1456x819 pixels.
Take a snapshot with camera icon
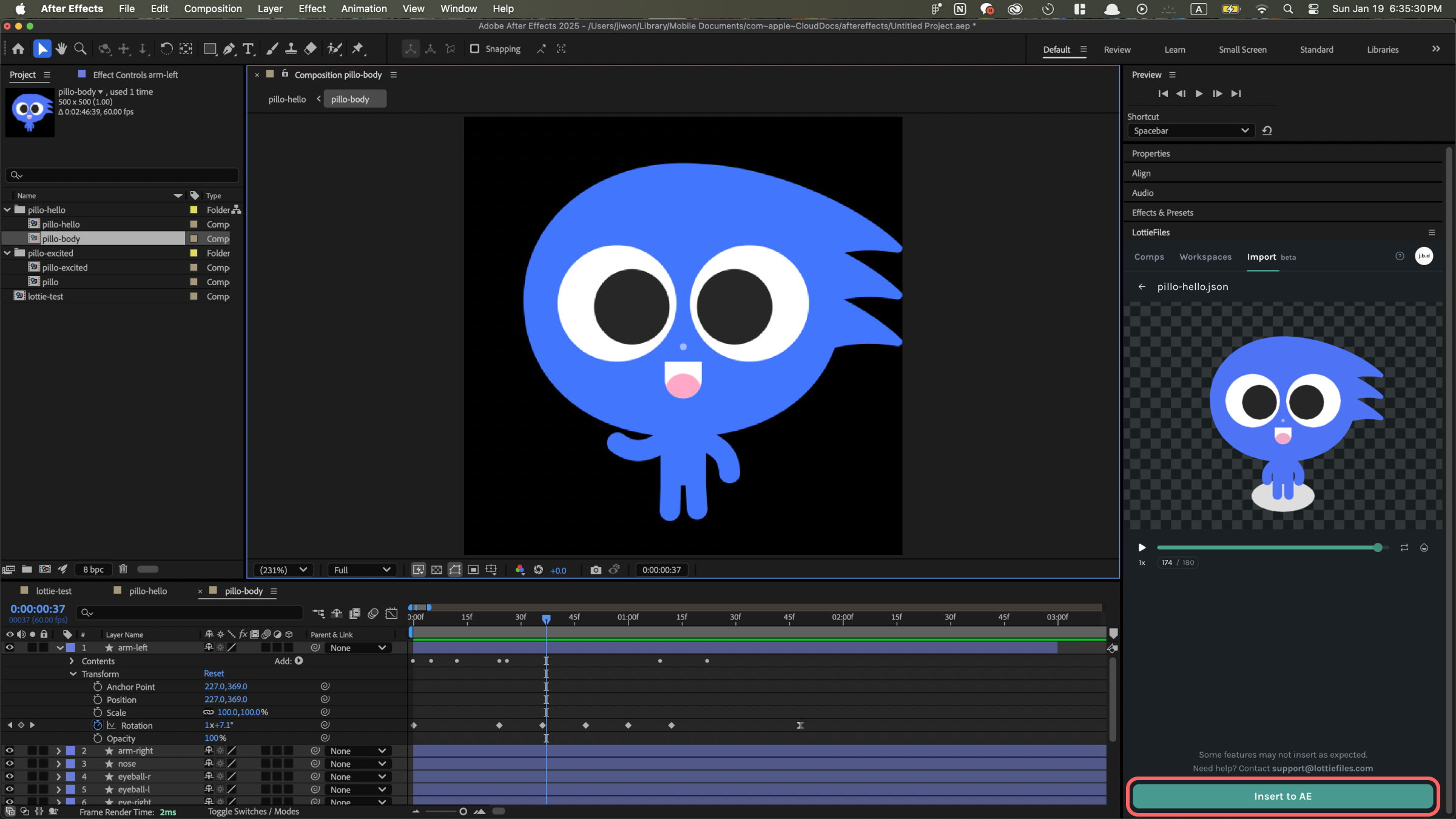pos(596,570)
